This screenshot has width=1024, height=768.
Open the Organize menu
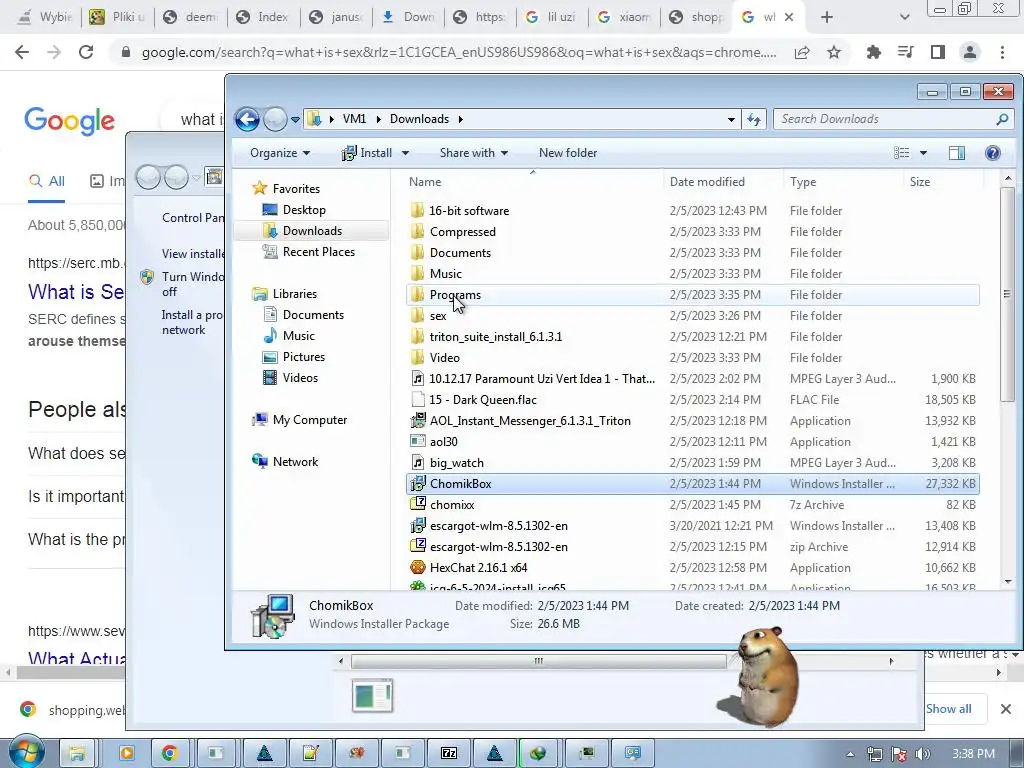280,153
